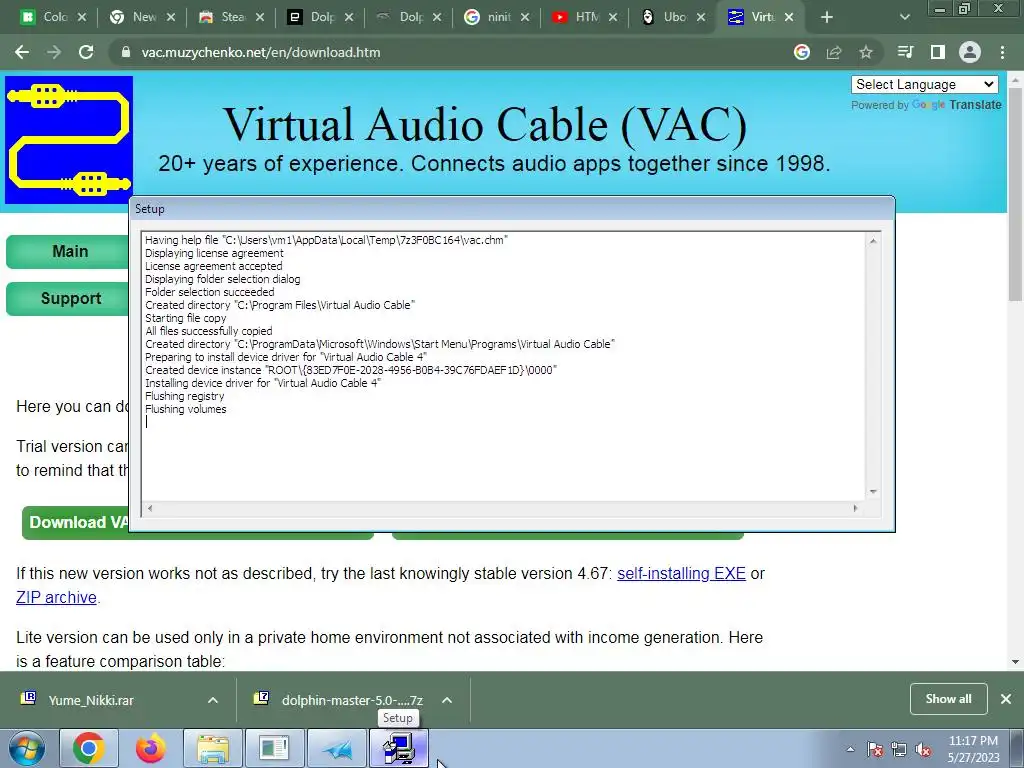Open the media control icon in toolbar
This screenshot has width=1024, height=768.
point(905,52)
